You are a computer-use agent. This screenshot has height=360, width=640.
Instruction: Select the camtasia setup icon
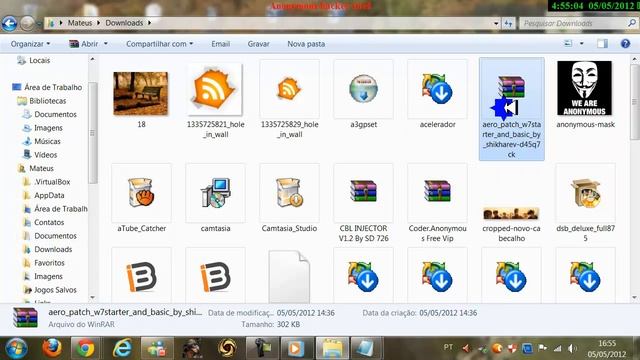215,193
